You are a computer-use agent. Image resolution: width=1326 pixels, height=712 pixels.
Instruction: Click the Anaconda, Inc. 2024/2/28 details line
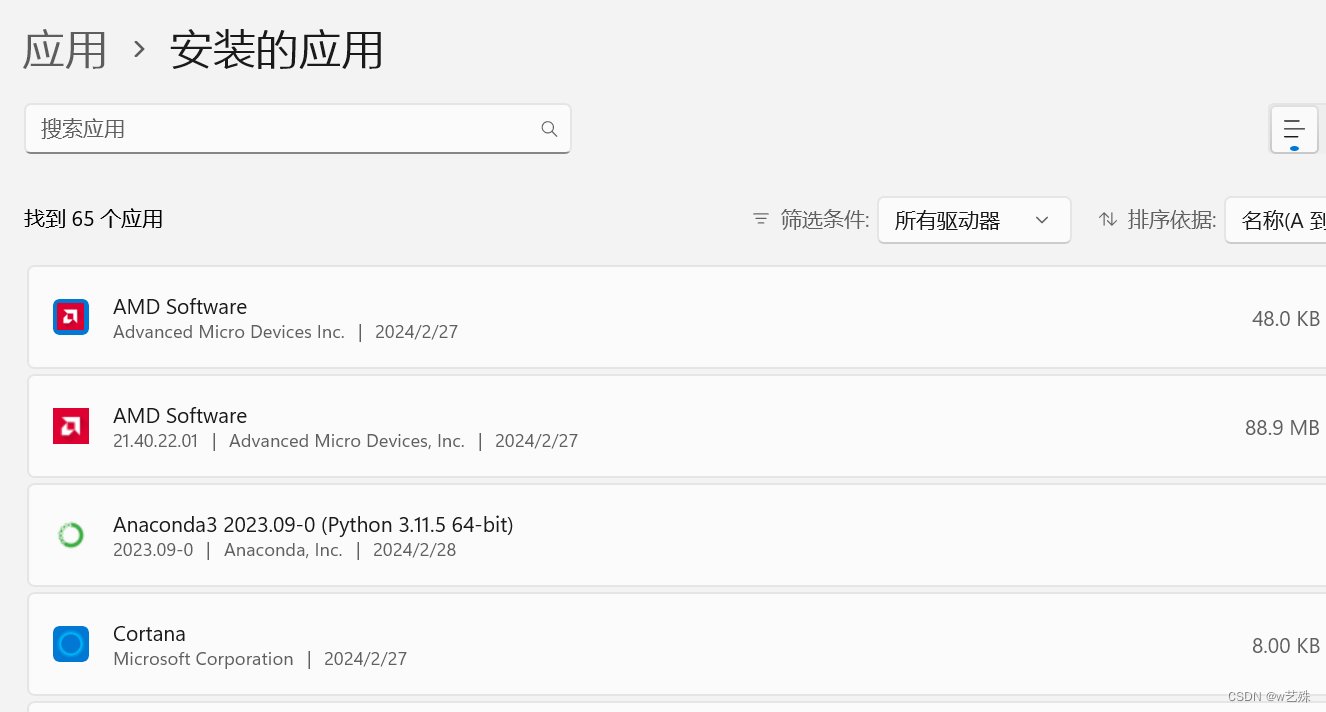pos(284,550)
